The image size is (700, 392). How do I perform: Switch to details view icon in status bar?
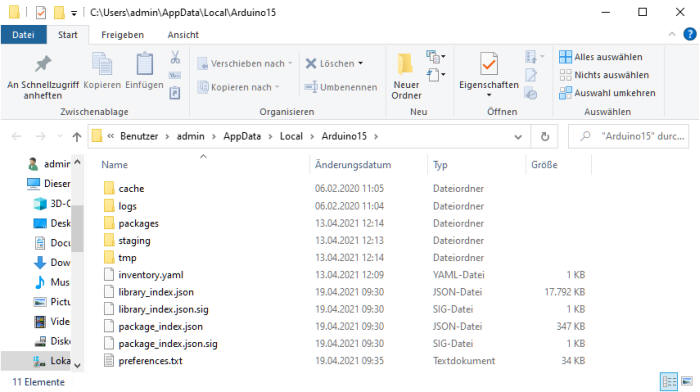click(x=669, y=382)
